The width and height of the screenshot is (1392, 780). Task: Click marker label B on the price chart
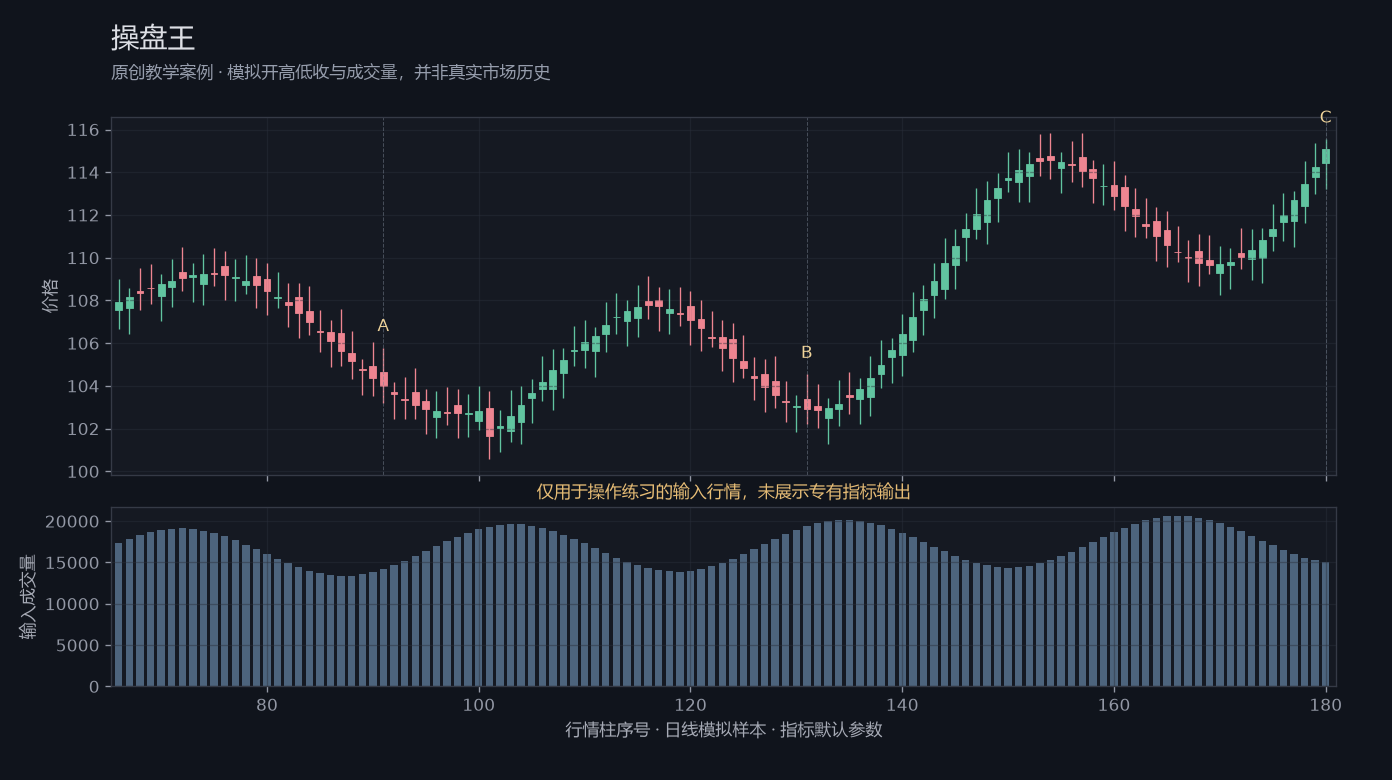tap(807, 353)
